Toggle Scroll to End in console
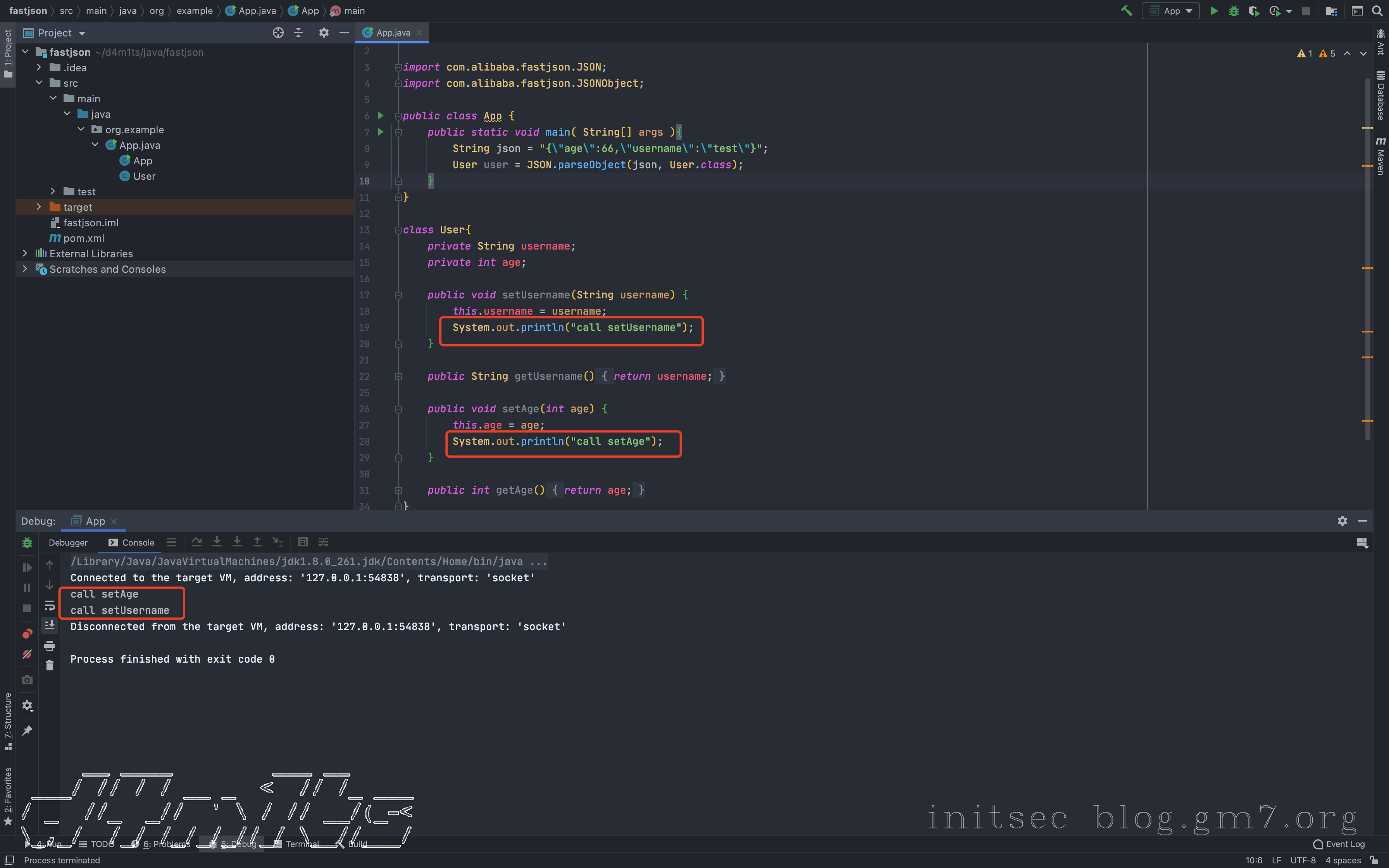Image resolution: width=1389 pixels, height=868 pixels. click(x=49, y=625)
